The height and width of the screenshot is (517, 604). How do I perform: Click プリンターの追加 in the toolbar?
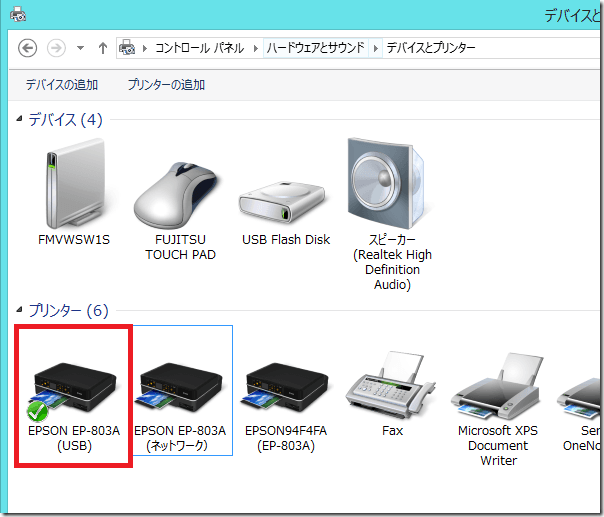click(x=166, y=85)
